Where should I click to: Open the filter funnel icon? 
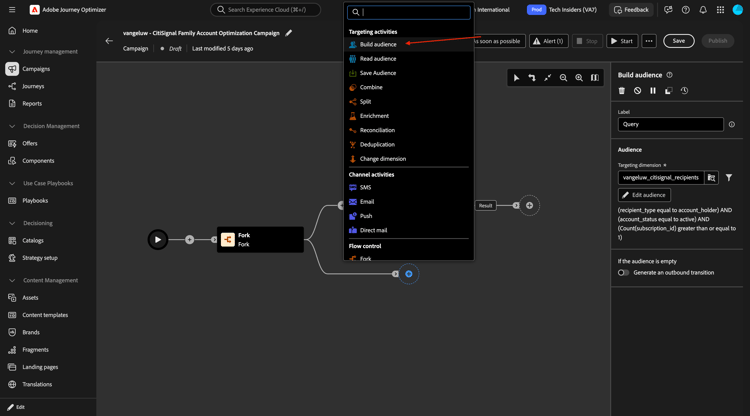[728, 177]
